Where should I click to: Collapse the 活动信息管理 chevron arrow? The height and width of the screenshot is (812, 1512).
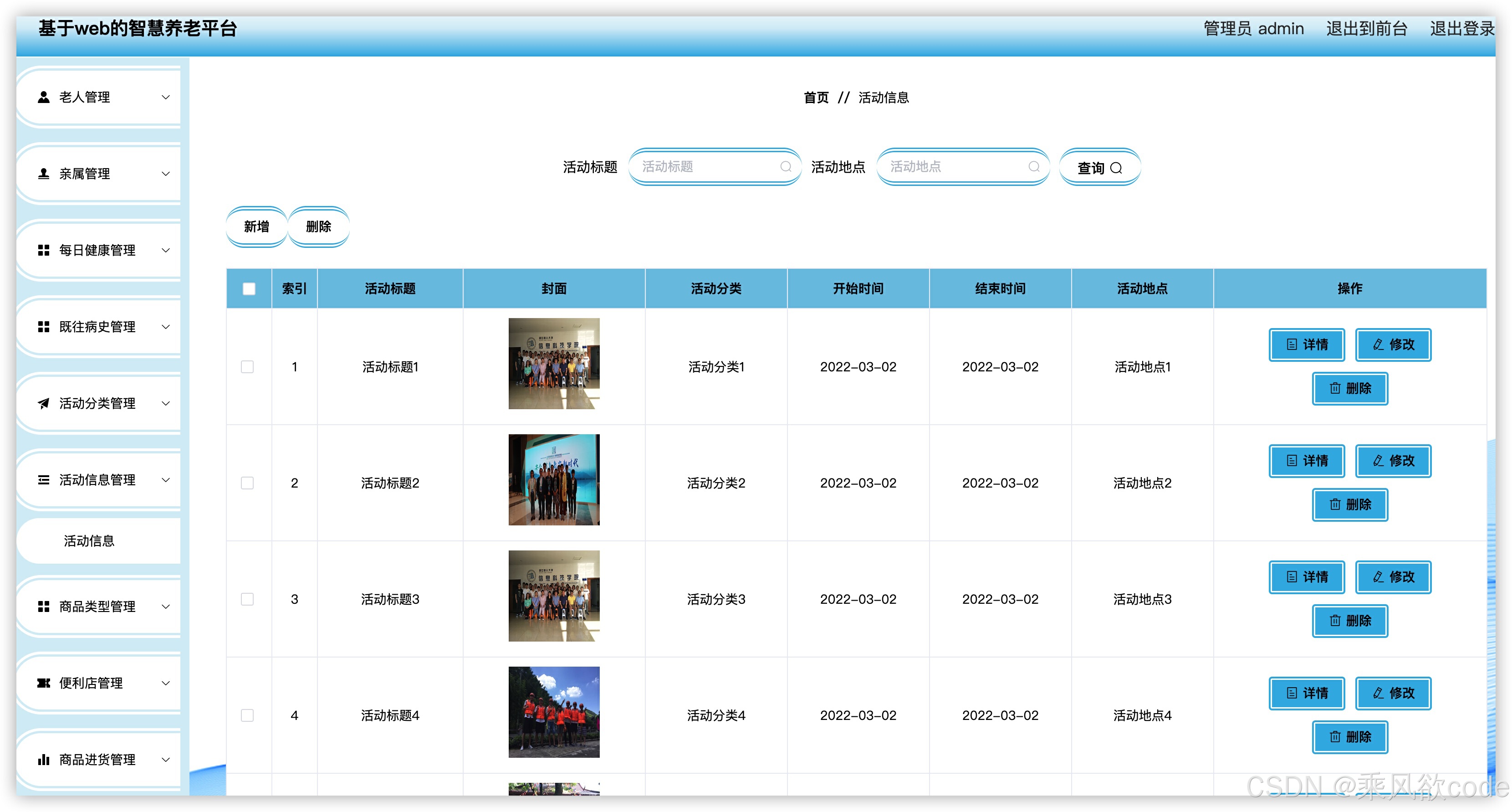[x=166, y=480]
